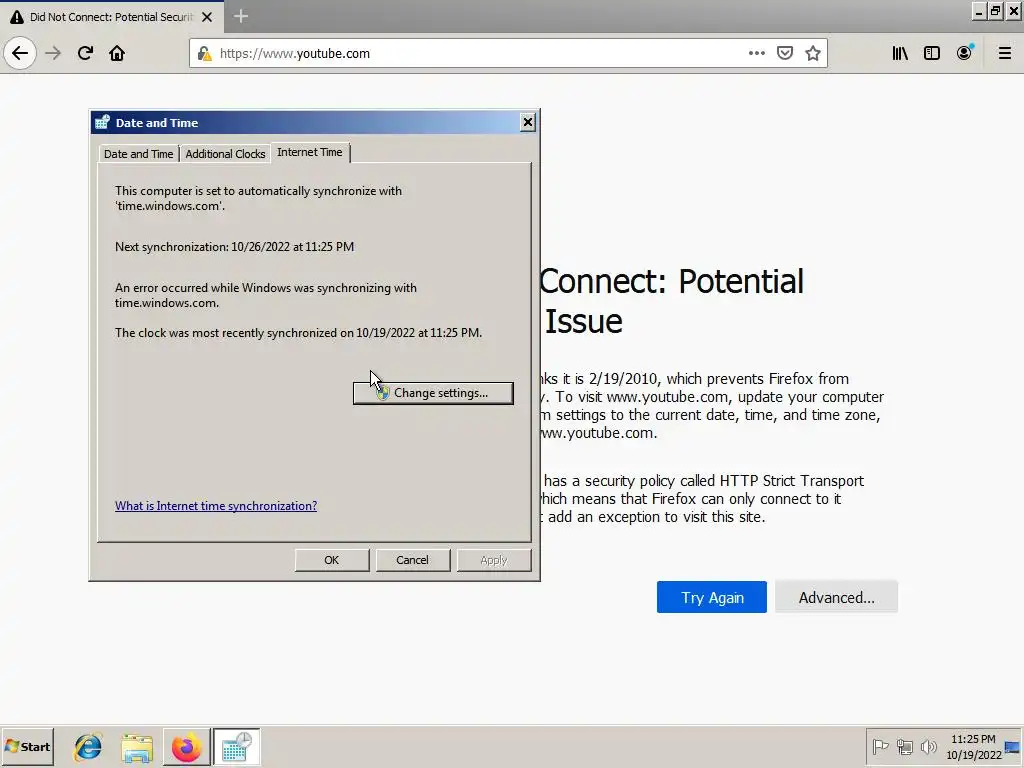Viewport: 1024px width, 768px height.
Task: Select the Internet Time tab
Action: click(x=310, y=152)
